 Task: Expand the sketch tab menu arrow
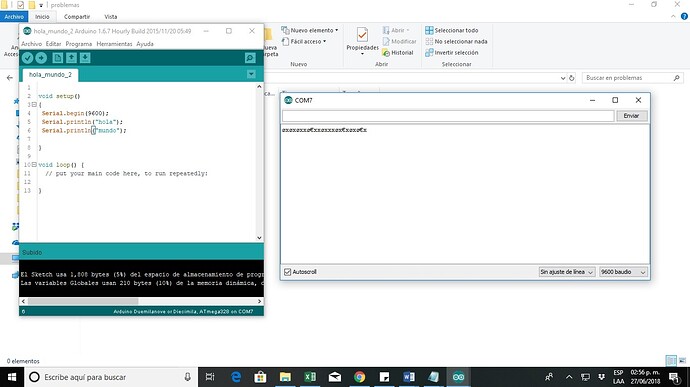click(251, 74)
